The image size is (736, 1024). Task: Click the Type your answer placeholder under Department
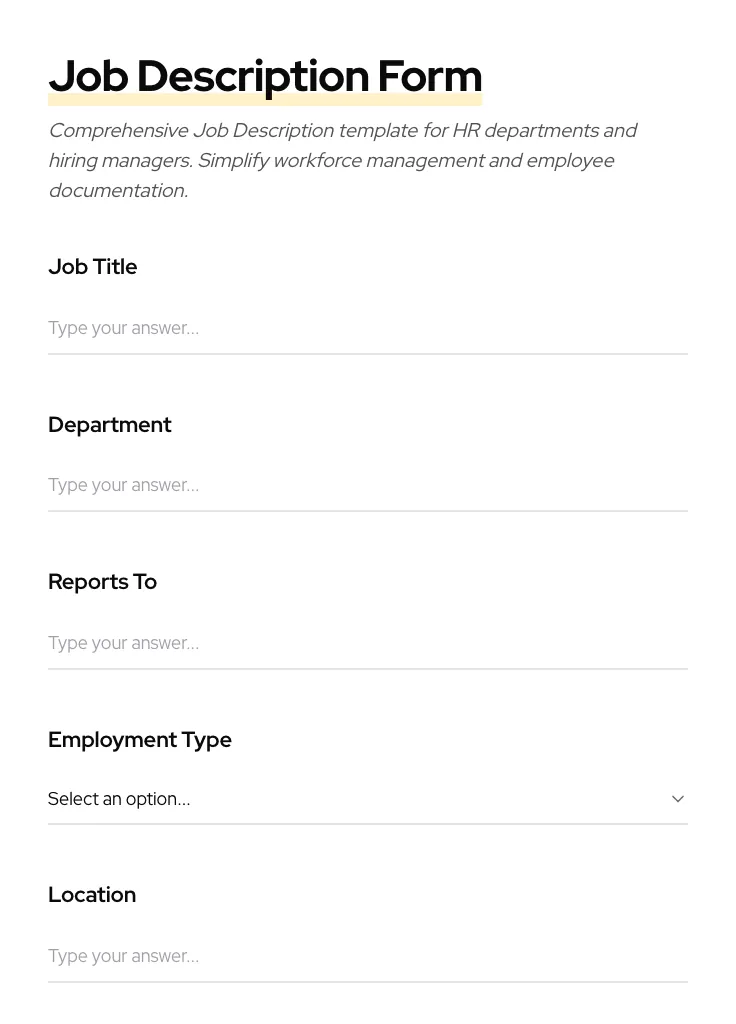pyautogui.click(x=123, y=485)
